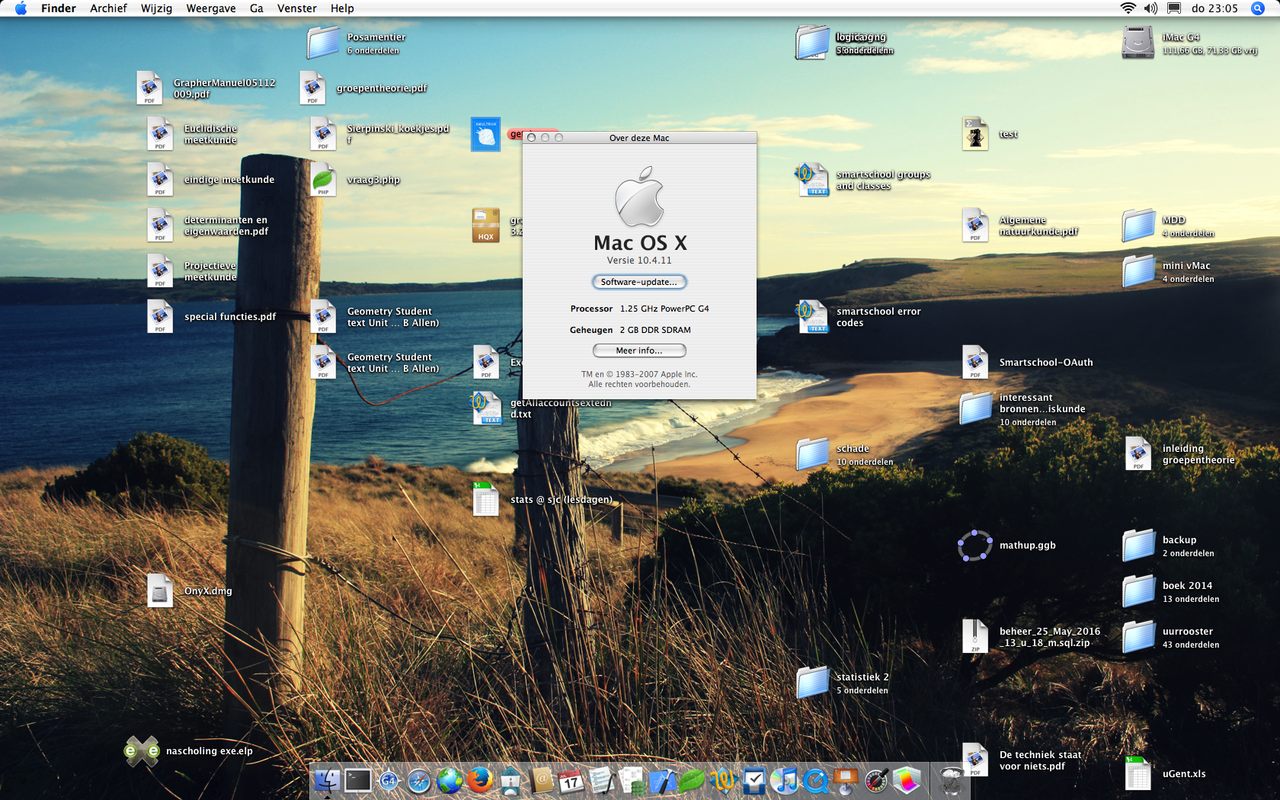Select the stats @ sjc (lesdagen) spreadsheet

486,499
